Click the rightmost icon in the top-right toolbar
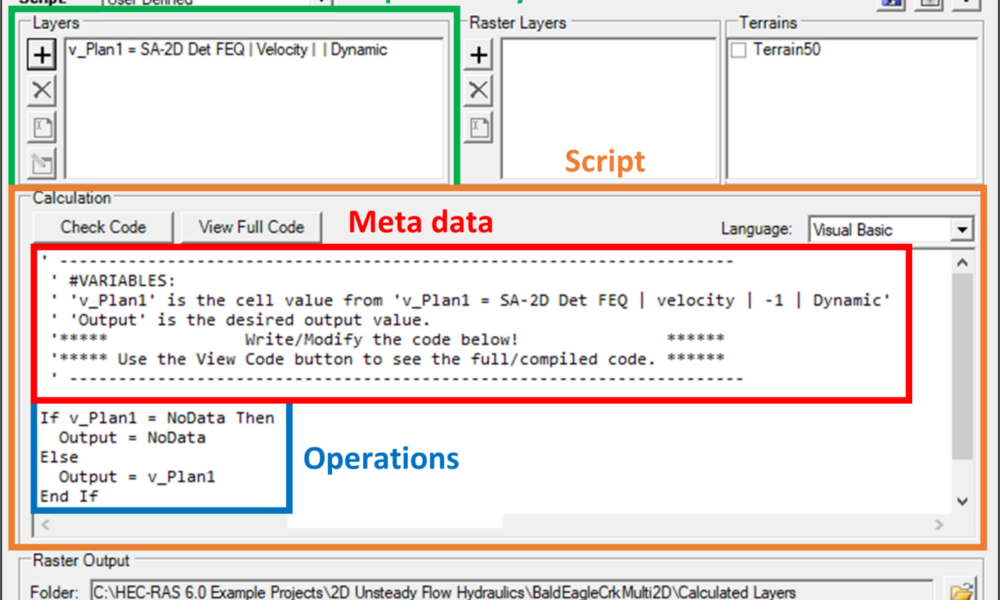Image resolution: width=1000 pixels, height=600 pixels. [x=967, y=5]
